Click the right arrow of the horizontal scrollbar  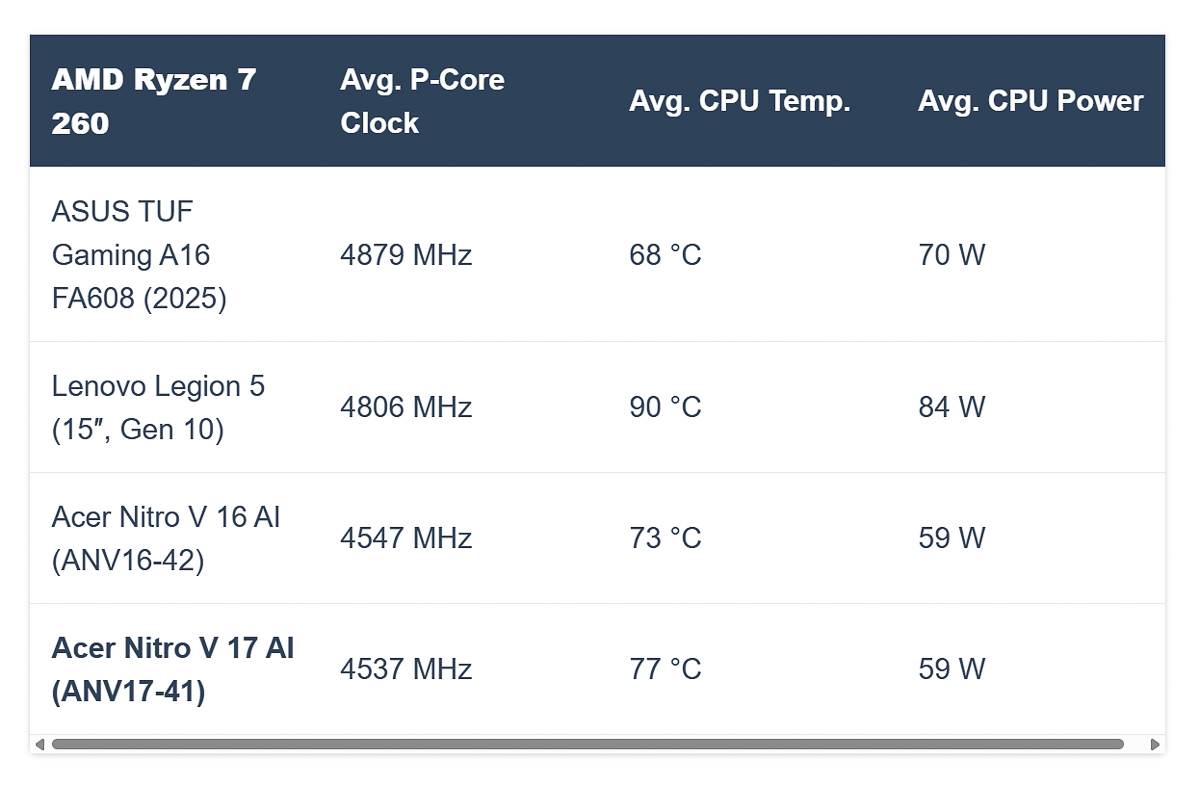point(1156,744)
